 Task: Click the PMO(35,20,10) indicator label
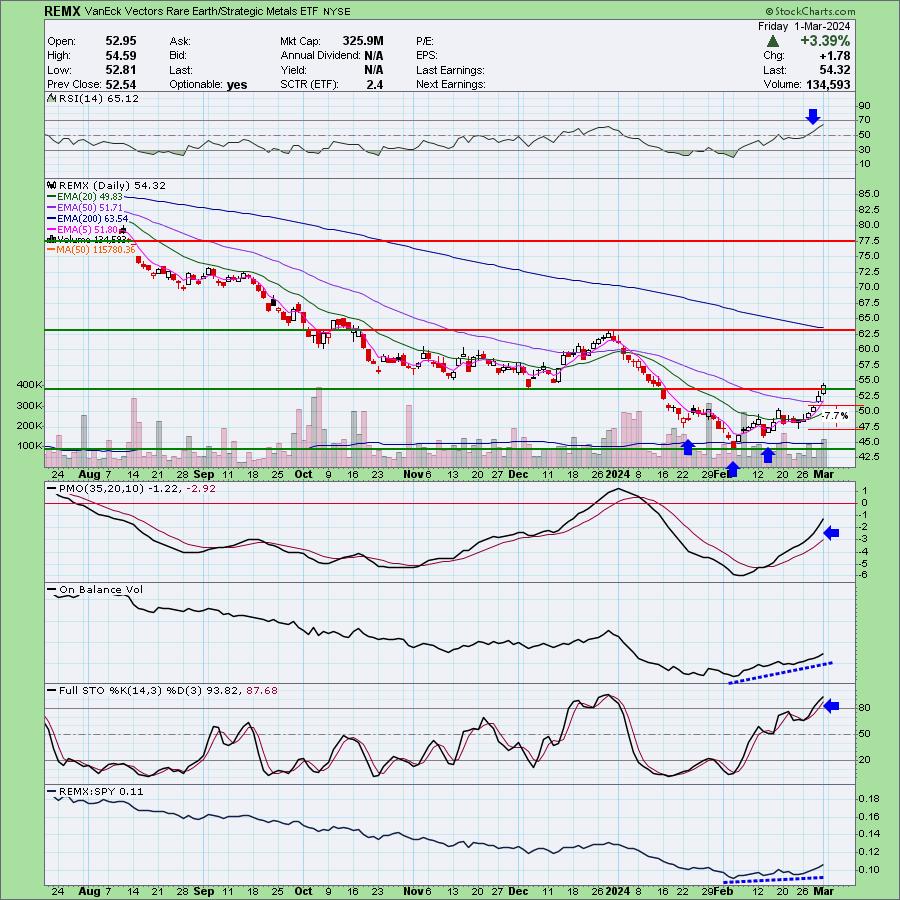click(100, 488)
